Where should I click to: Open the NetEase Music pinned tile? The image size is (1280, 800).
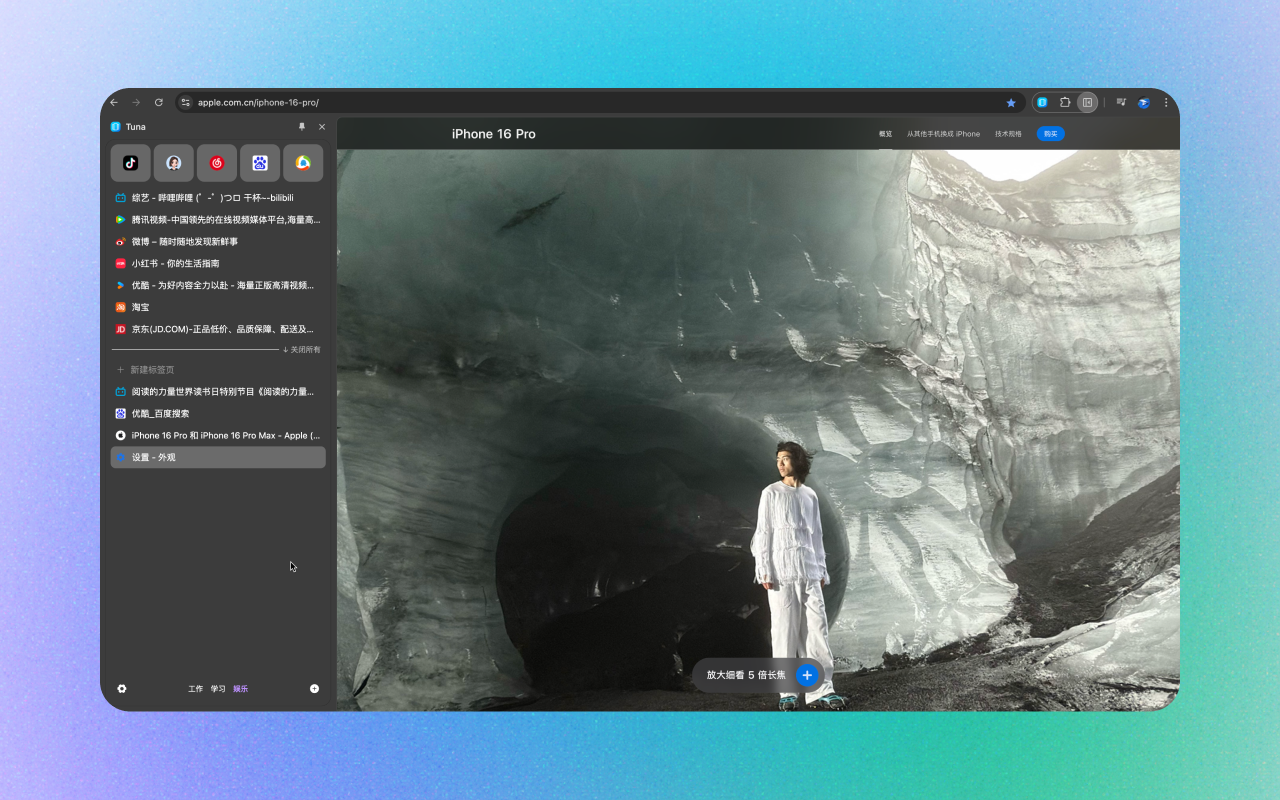point(217,163)
